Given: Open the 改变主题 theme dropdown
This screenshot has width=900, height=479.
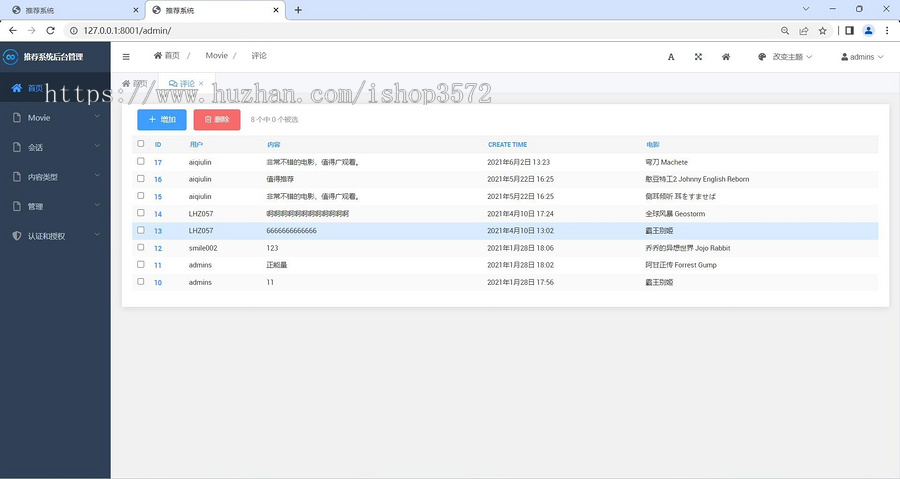Looking at the screenshot, I should (785, 57).
